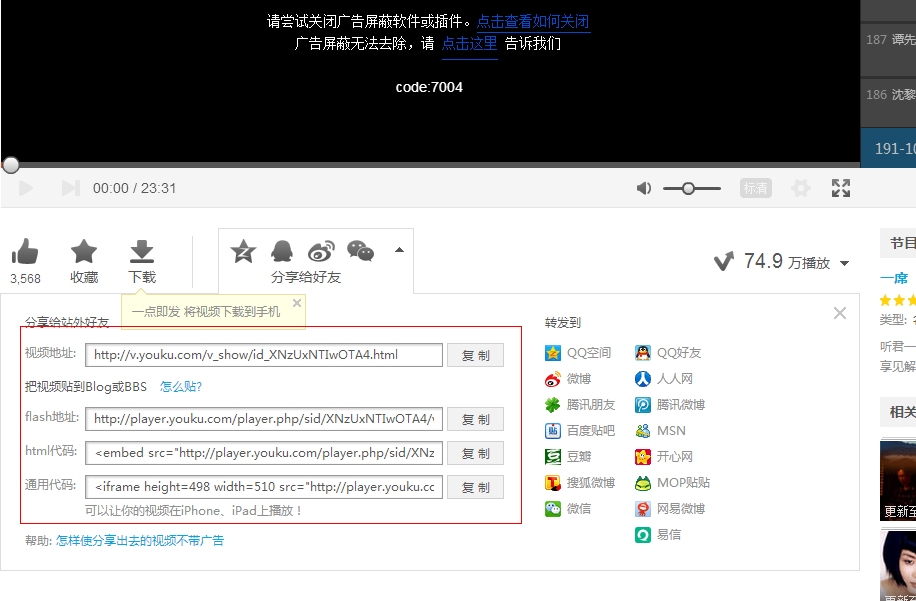Share to QQ空间 from the share tab icons
Screen dimensions: 916x601
243,252
